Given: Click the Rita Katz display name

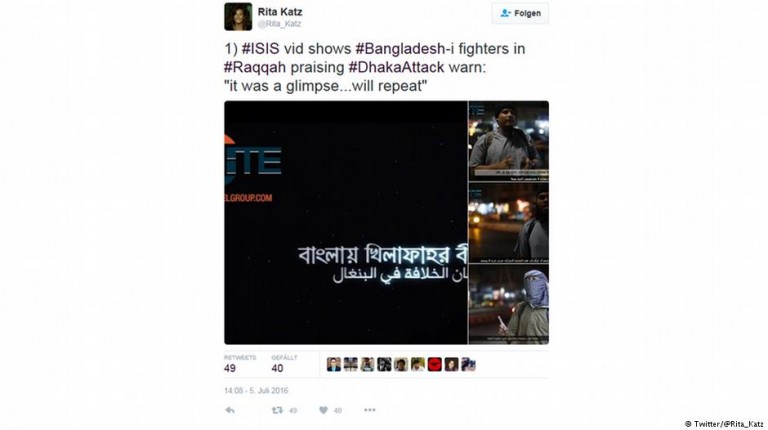Looking at the screenshot, I should 280,12.
